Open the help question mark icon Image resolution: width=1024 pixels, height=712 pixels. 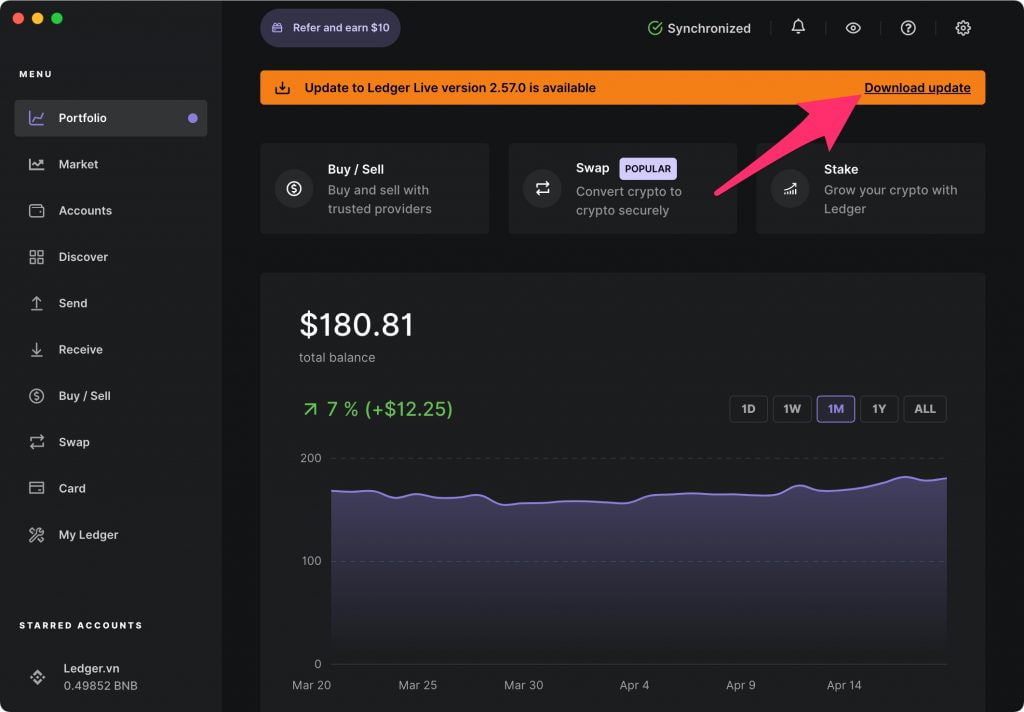click(x=908, y=28)
